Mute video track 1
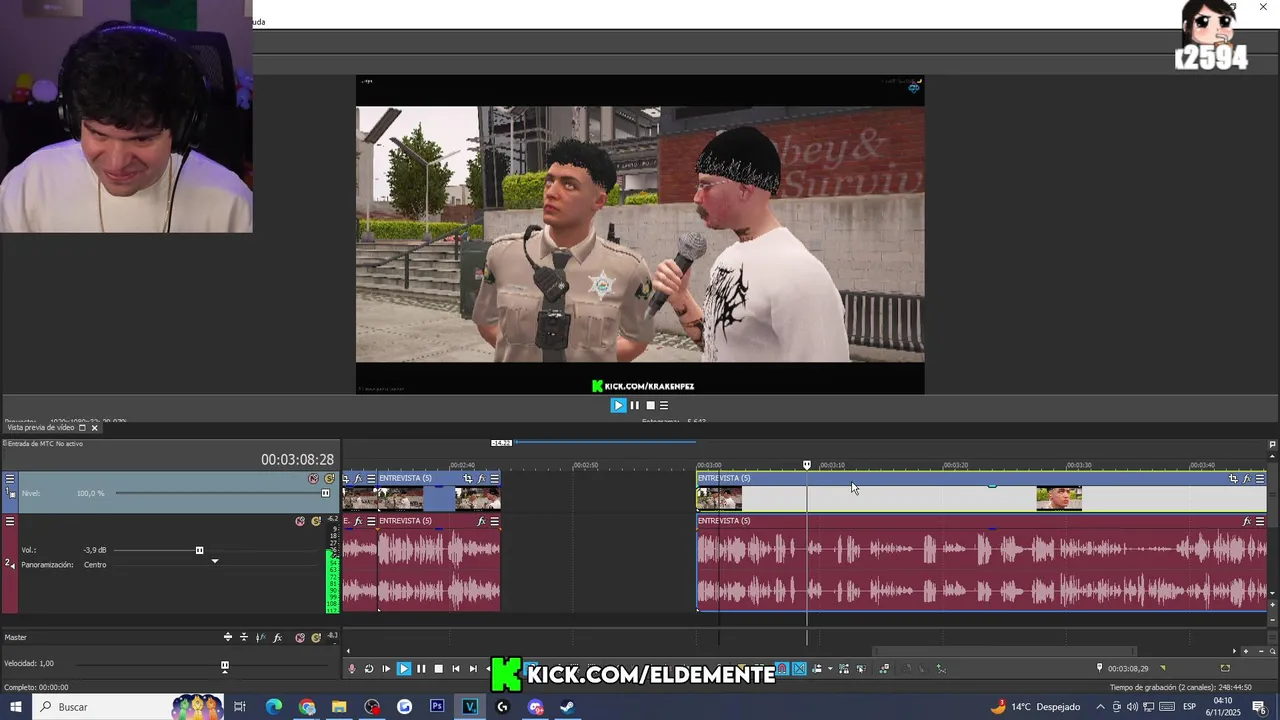 pos(313,479)
